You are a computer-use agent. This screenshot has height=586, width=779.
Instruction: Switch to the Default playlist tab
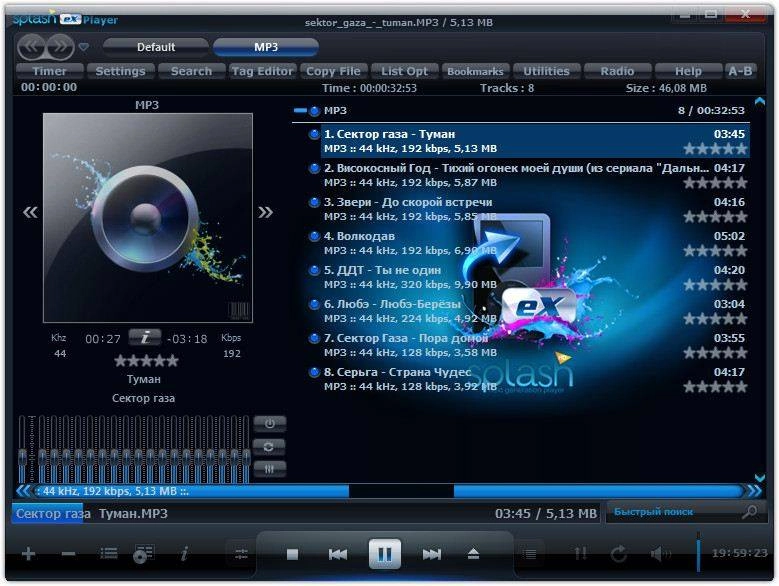(x=156, y=47)
